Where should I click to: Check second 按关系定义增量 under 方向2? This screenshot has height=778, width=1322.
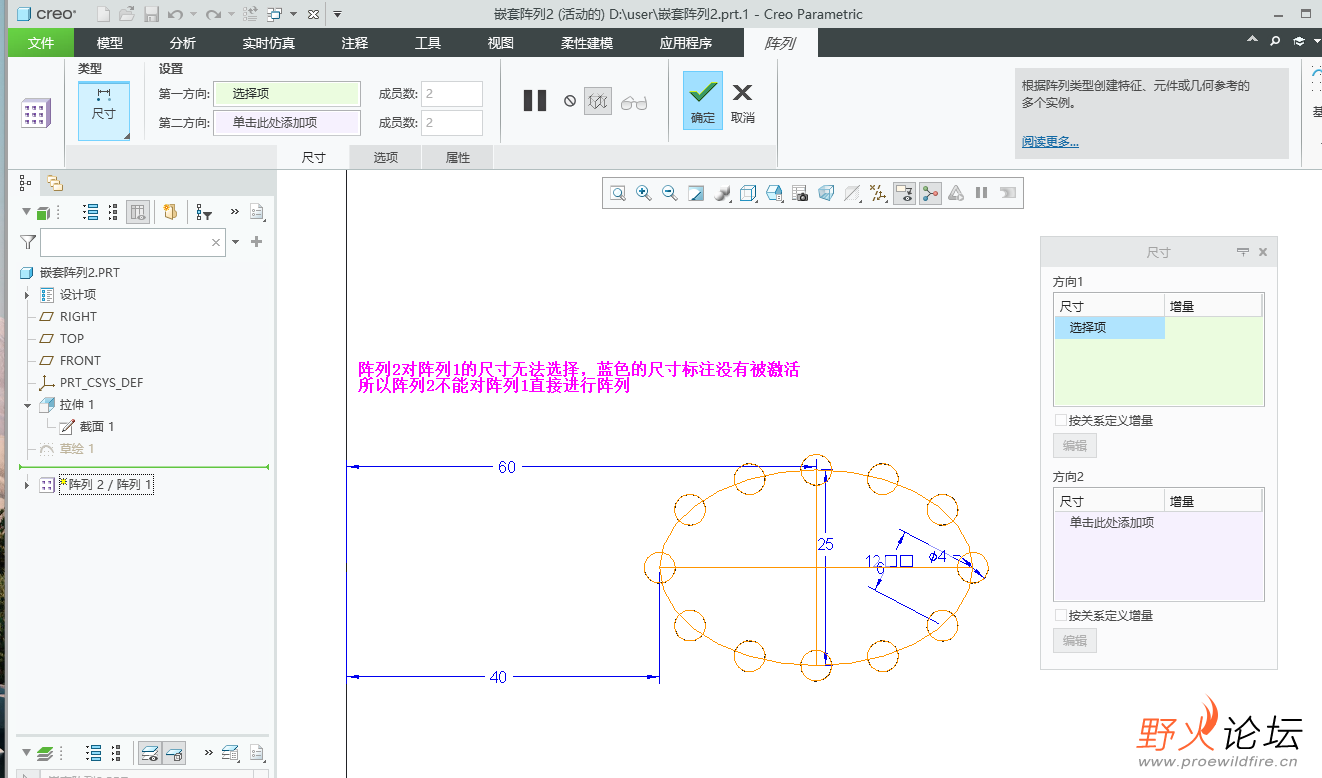1061,616
